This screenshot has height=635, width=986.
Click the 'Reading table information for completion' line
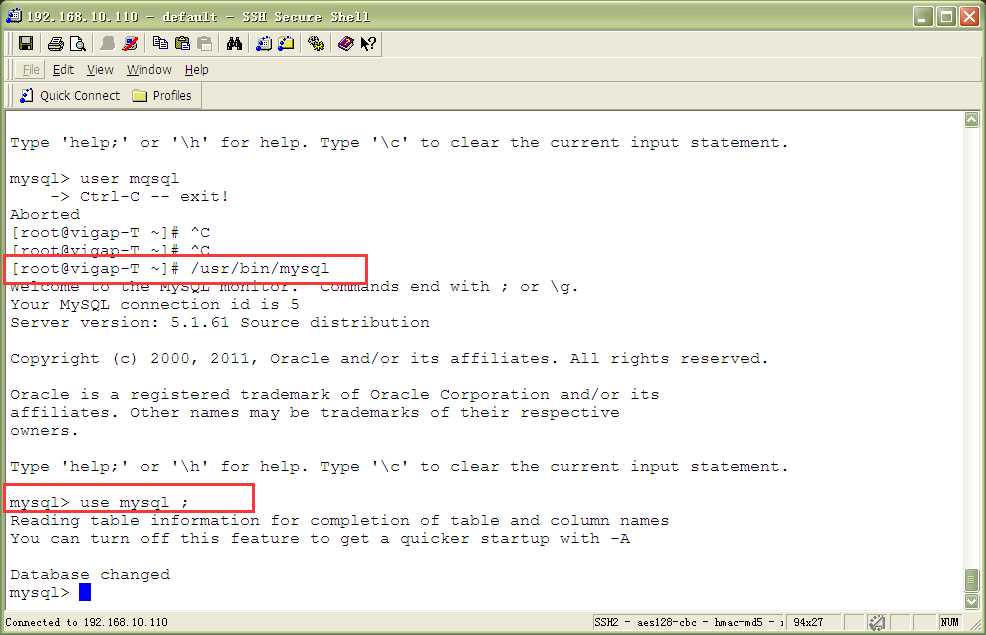340,521
